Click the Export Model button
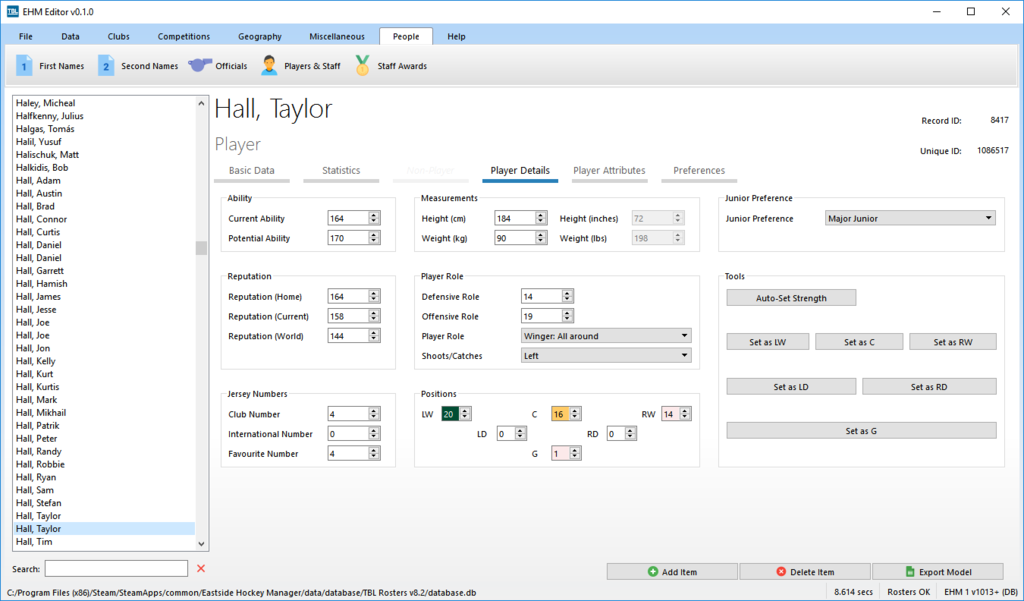Viewport: 1024px width, 601px height. (x=938, y=572)
